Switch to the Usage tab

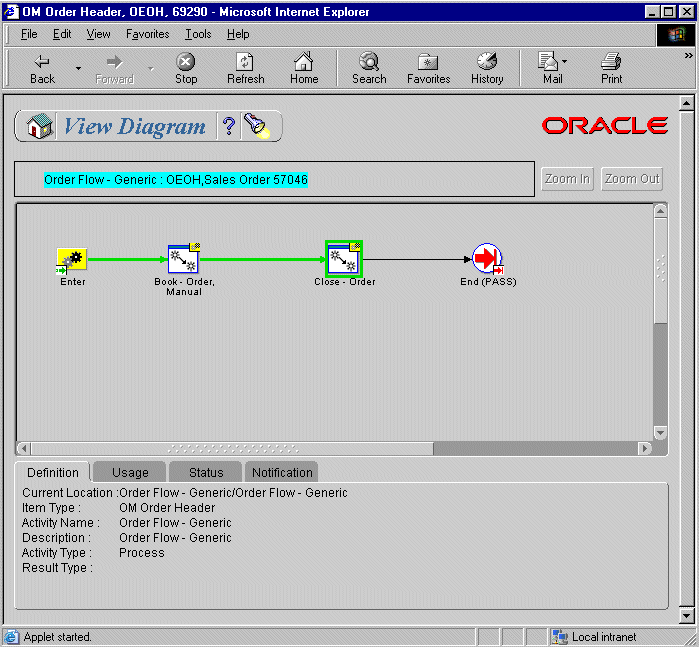[130, 472]
